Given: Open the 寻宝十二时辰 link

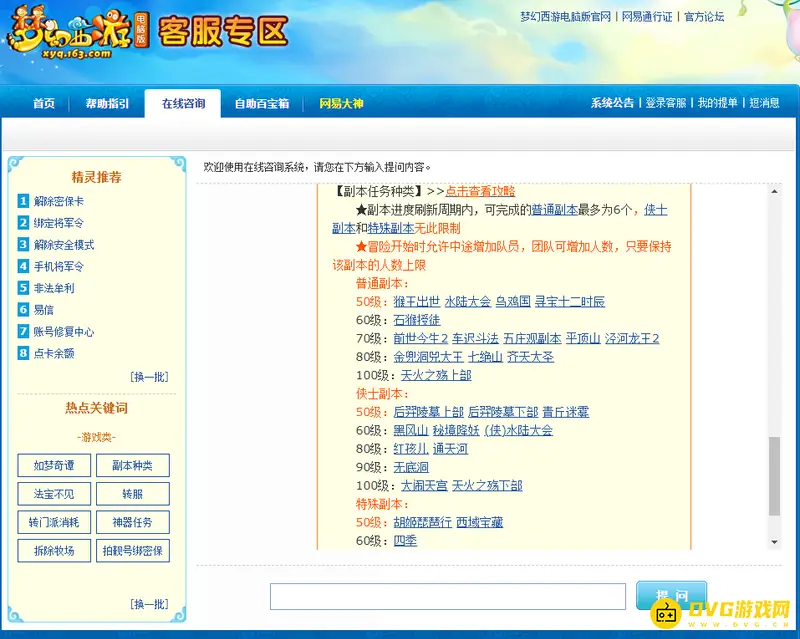Looking at the screenshot, I should point(570,302).
